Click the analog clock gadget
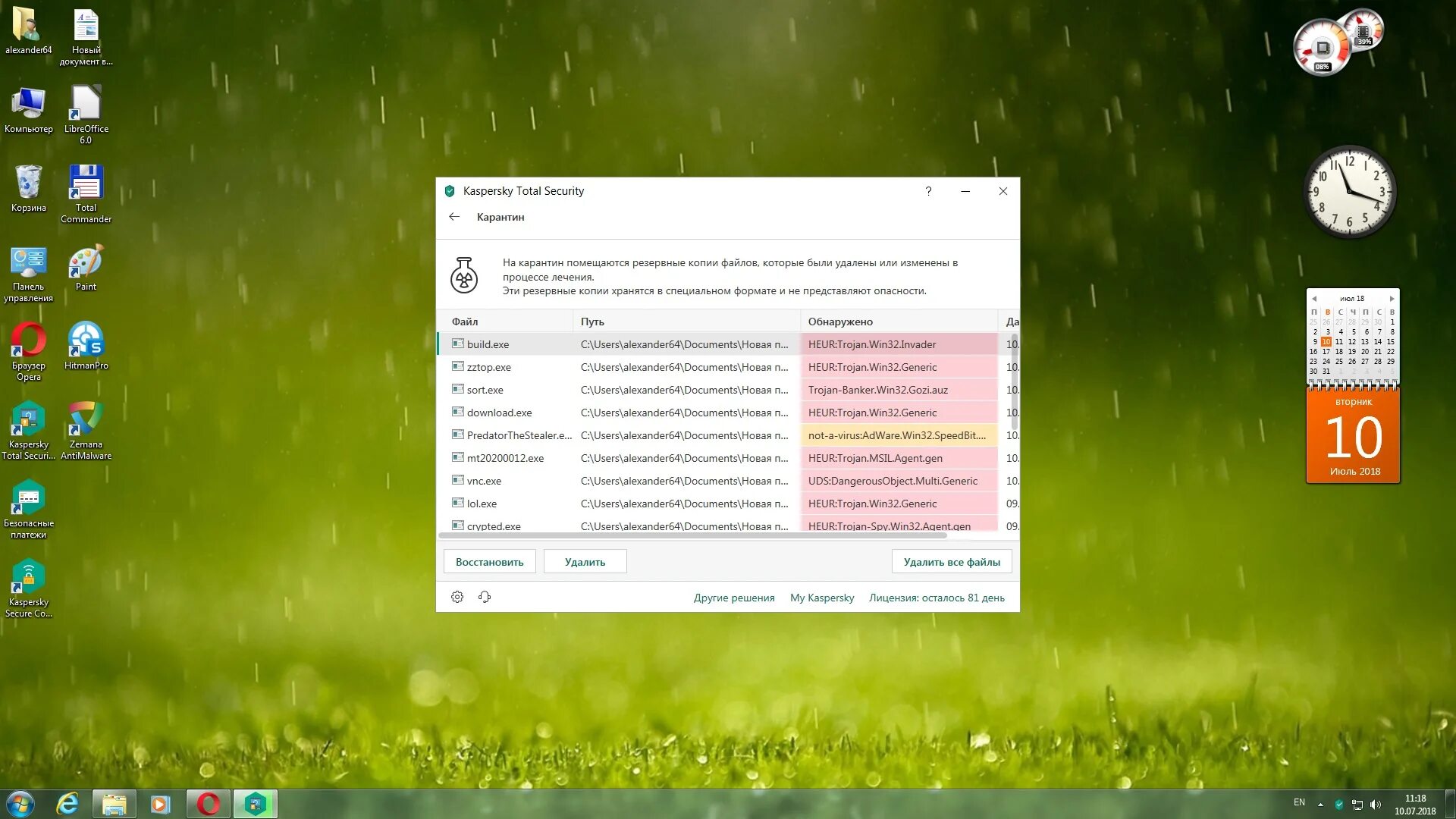1456x819 pixels. coord(1350,191)
